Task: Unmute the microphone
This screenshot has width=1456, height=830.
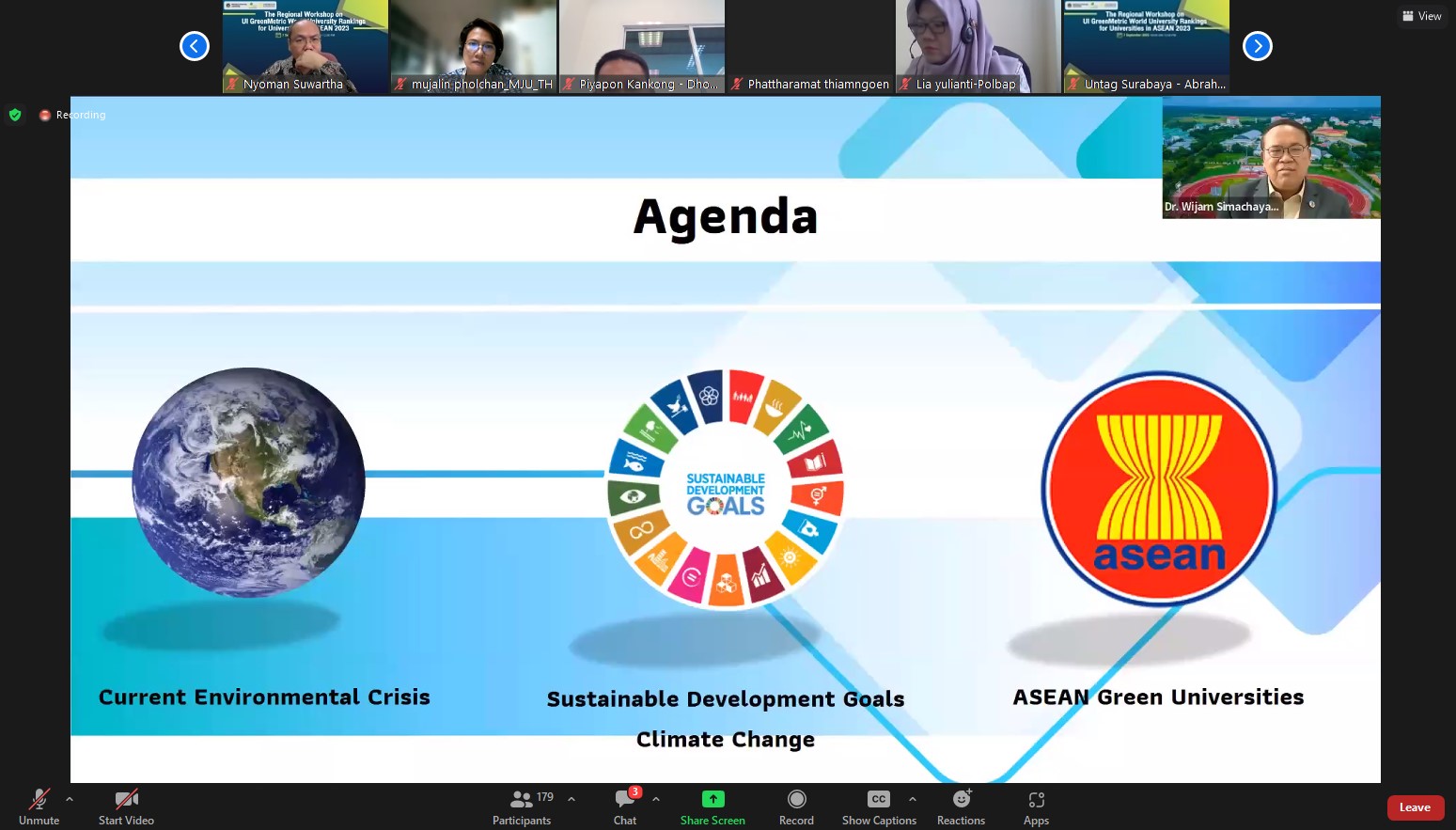Action: coord(39,807)
